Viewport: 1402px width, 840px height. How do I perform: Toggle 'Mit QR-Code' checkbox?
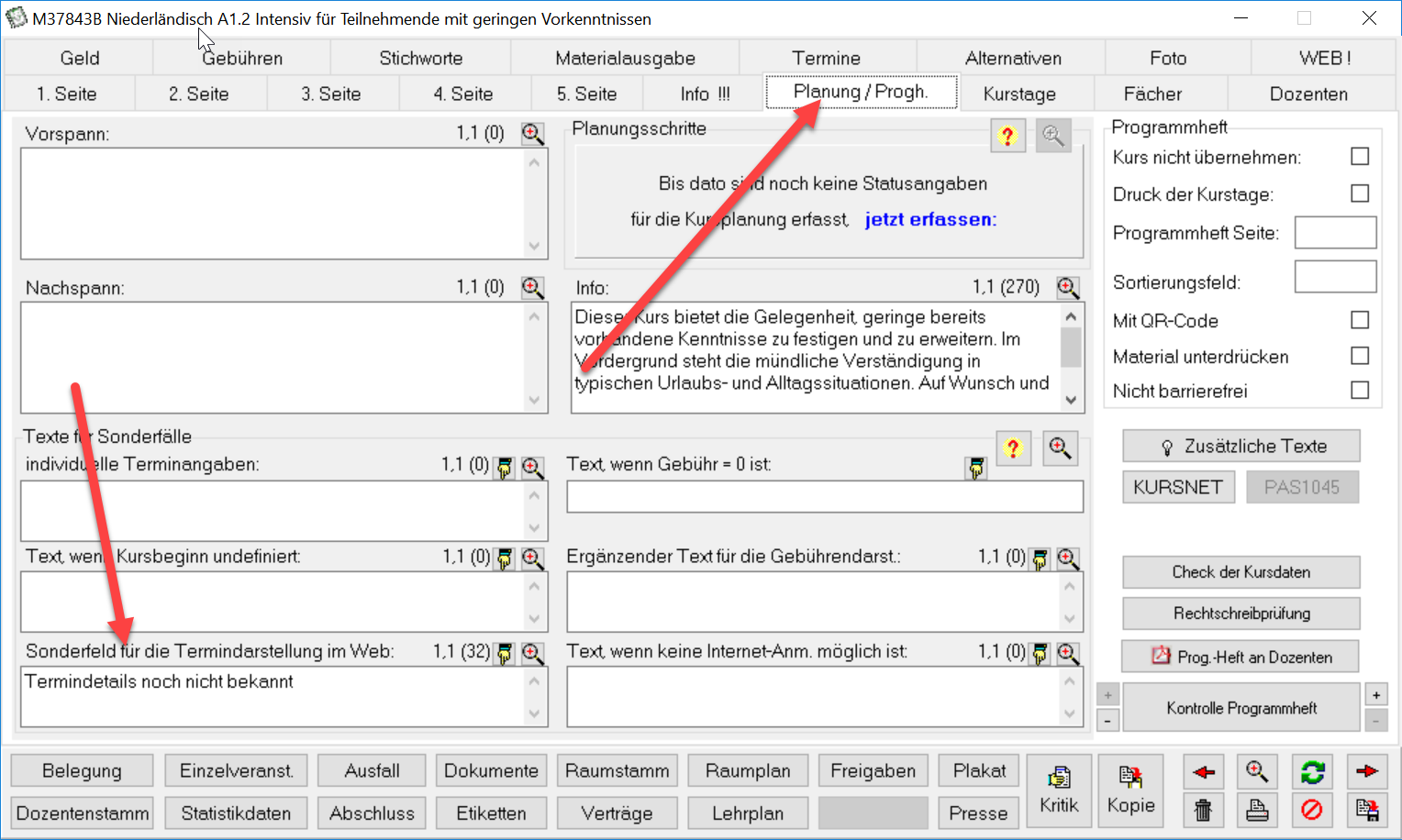point(1360,320)
